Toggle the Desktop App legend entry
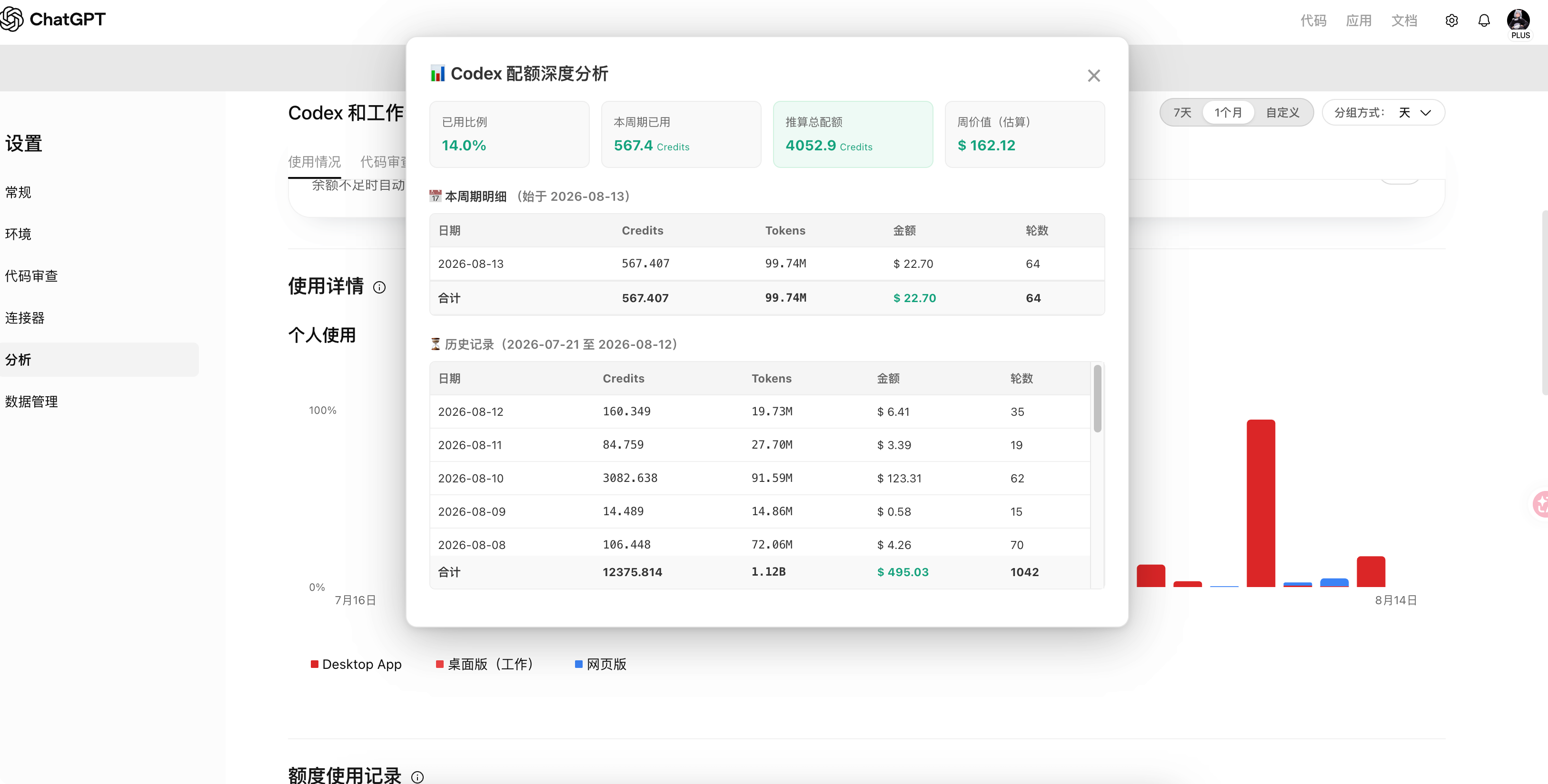 click(357, 664)
